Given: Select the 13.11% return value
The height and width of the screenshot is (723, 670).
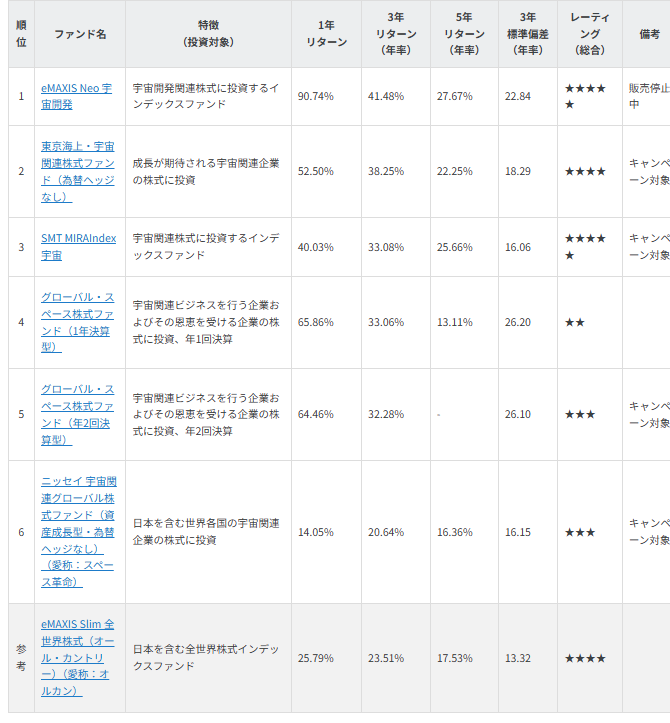Looking at the screenshot, I should point(455,322).
